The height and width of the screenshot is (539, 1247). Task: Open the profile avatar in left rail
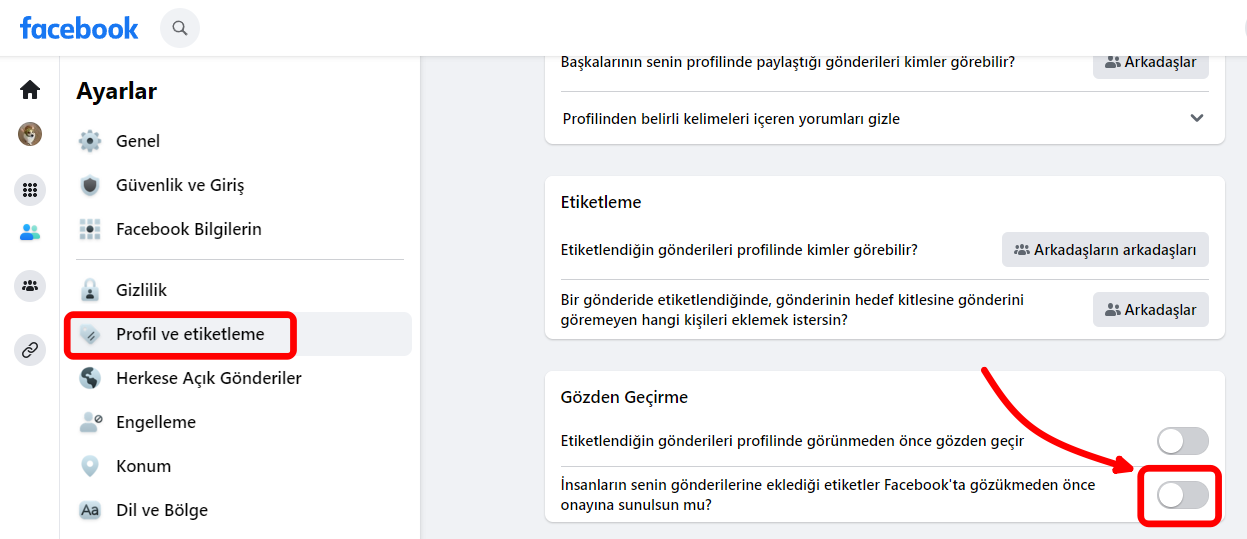(30, 134)
